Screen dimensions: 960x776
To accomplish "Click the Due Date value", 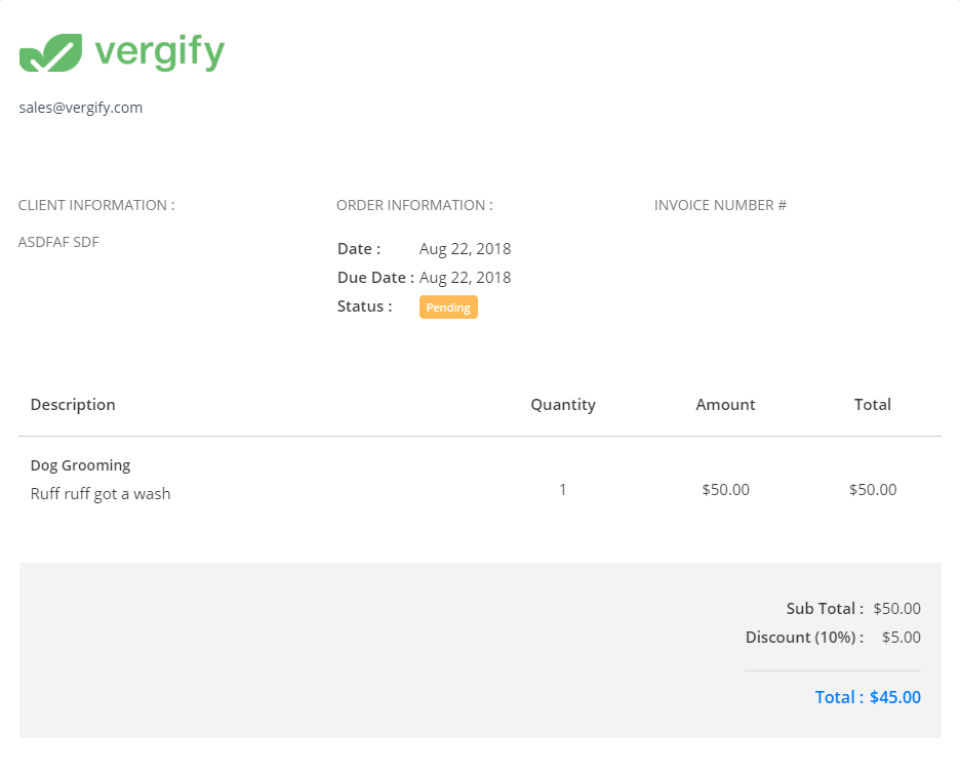I will point(465,278).
